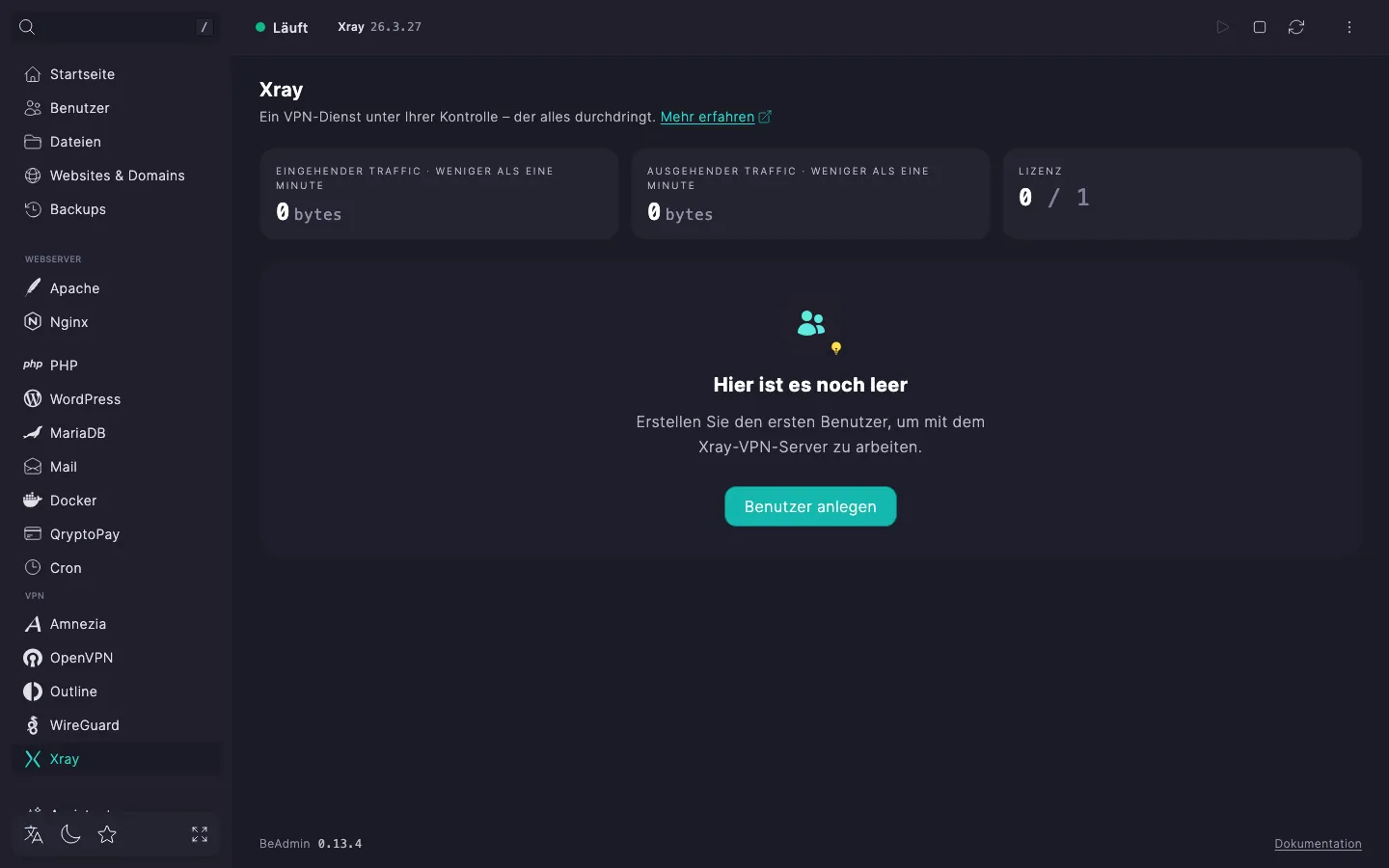Focus the sidebar search field
1389x868 pixels.
point(116,27)
